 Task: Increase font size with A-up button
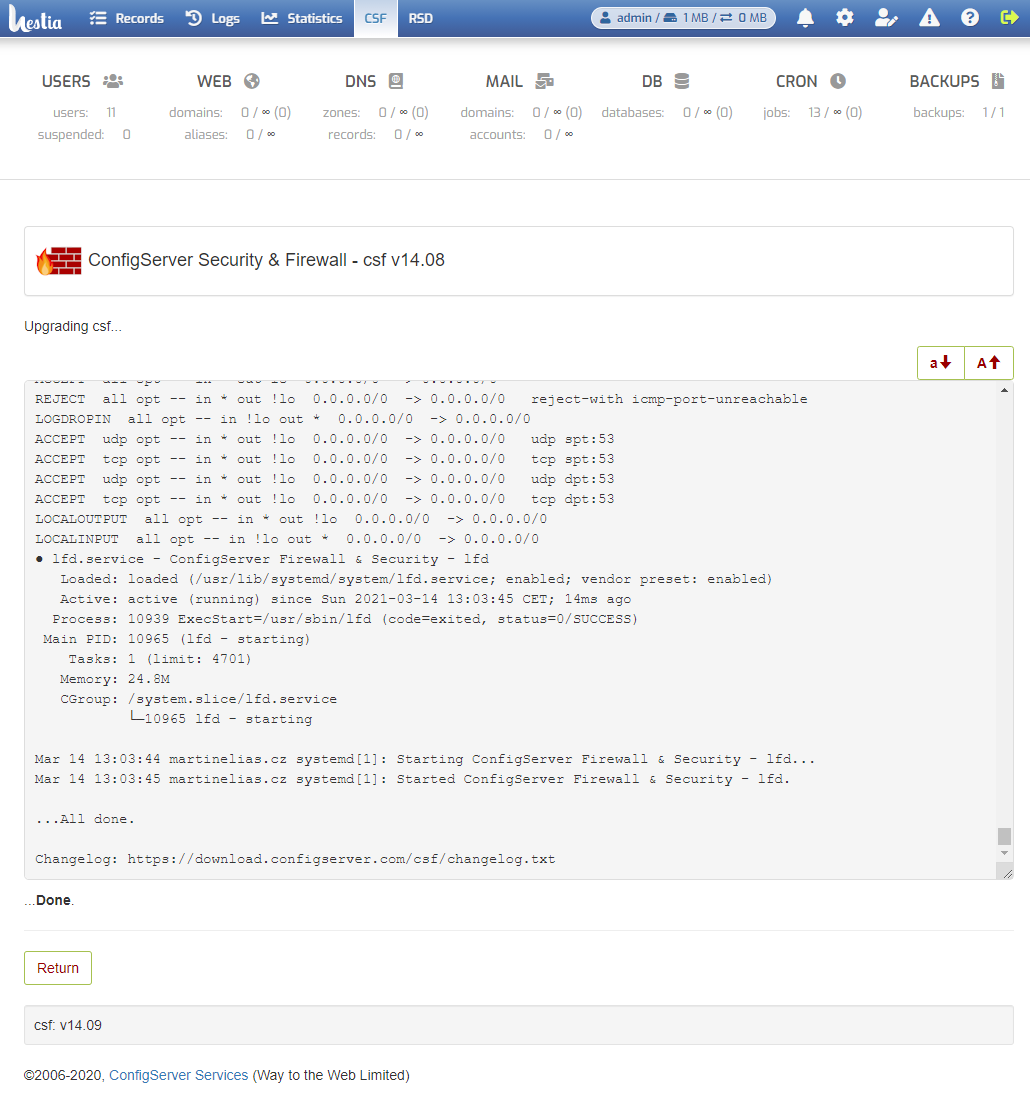(x=989, y=362)
